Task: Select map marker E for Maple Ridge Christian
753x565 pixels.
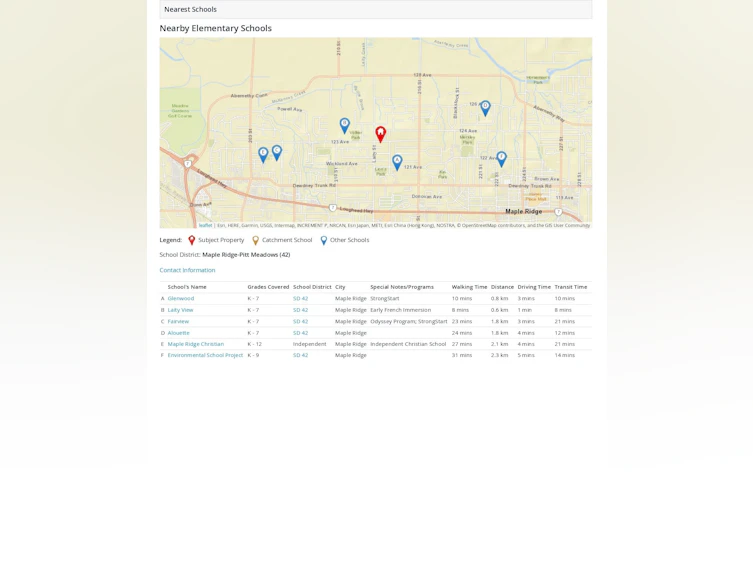Action: point(263,155)
